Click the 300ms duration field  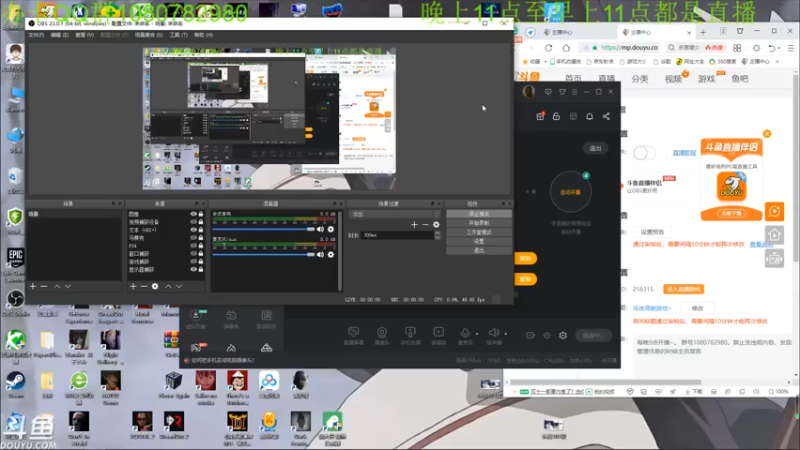[398, 235]
